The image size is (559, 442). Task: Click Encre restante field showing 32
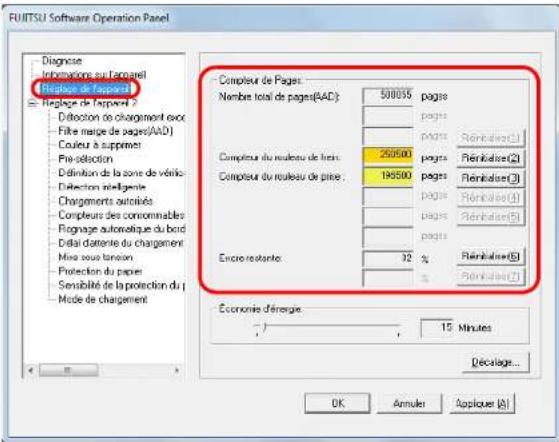pos(388,258)
